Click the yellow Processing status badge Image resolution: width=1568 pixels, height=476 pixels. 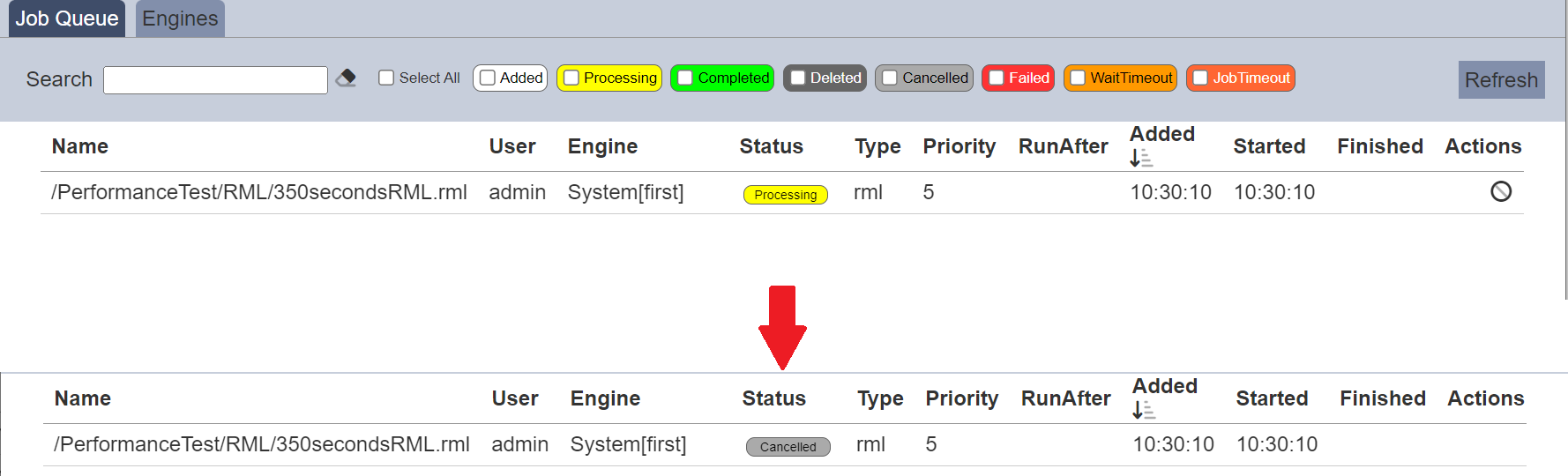[x=786, y=195]
